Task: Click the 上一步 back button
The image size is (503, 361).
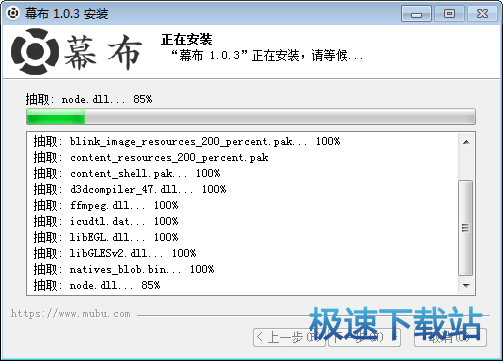Action: [289, 337]
